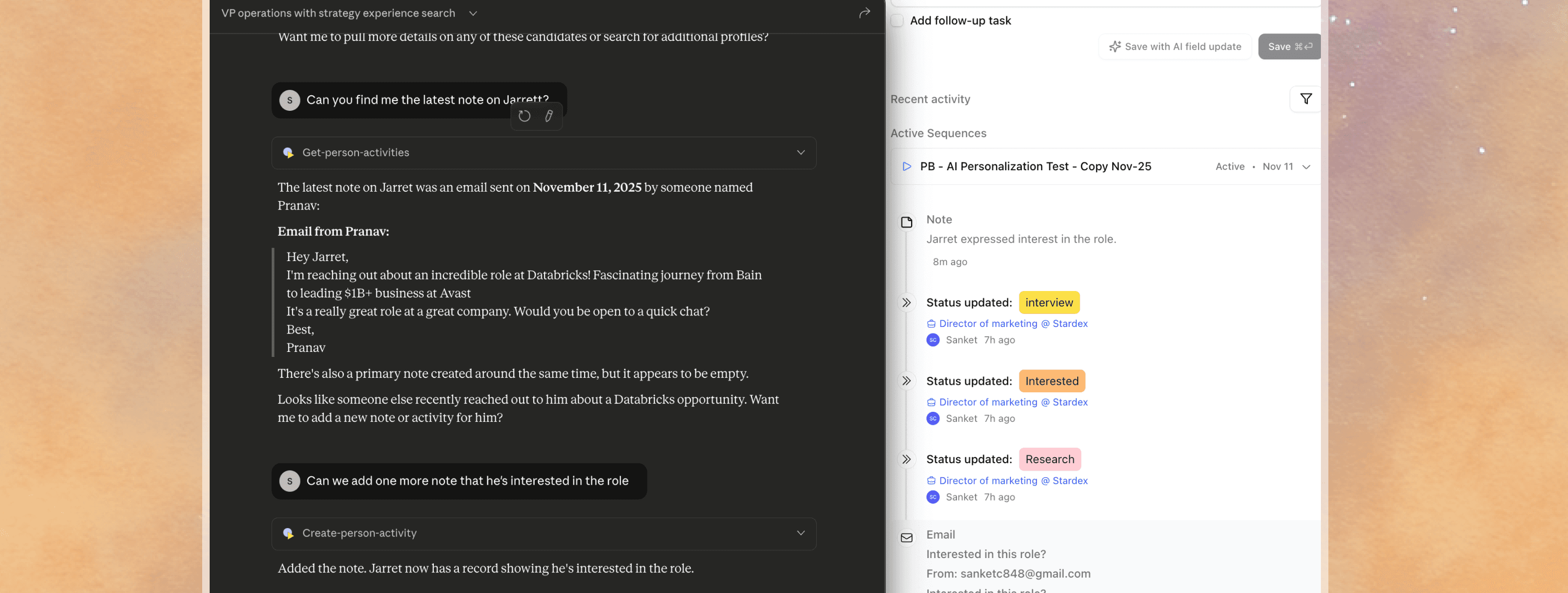Click the Sanket avatar under Research status
The width and height of the screenshot is (1568, 593).
click(933, 497)
